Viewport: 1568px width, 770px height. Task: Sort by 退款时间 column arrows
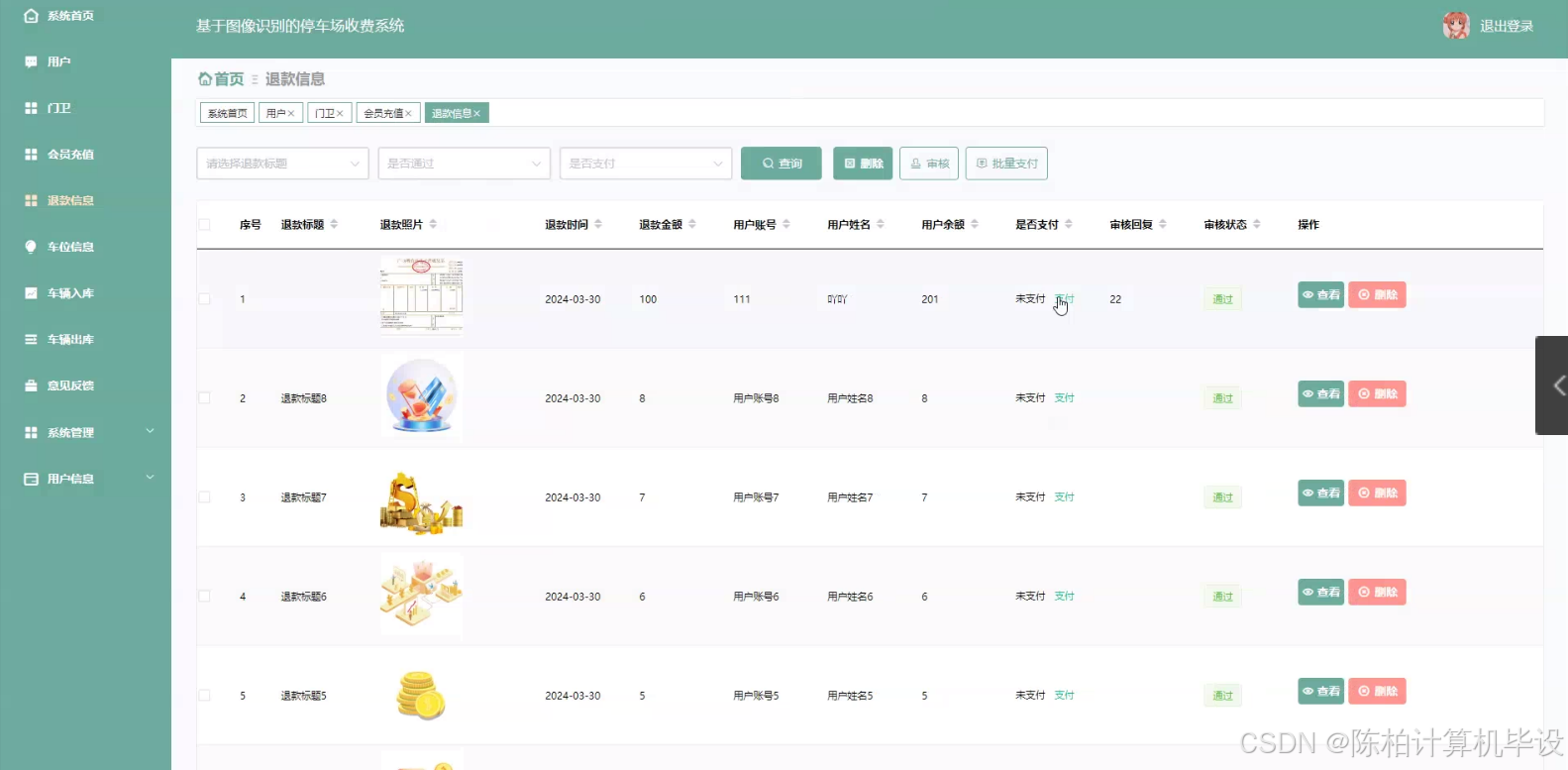(x=598, y=224)
